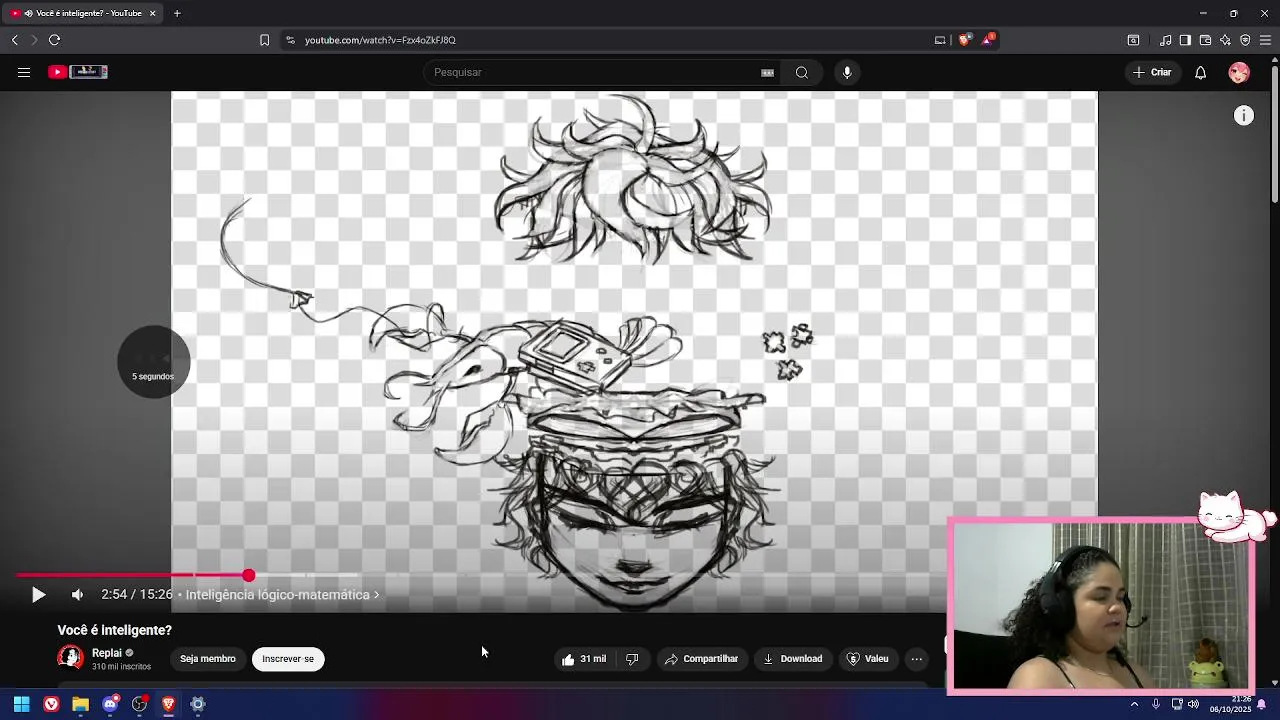Reload the current page

tap(54, 40)
